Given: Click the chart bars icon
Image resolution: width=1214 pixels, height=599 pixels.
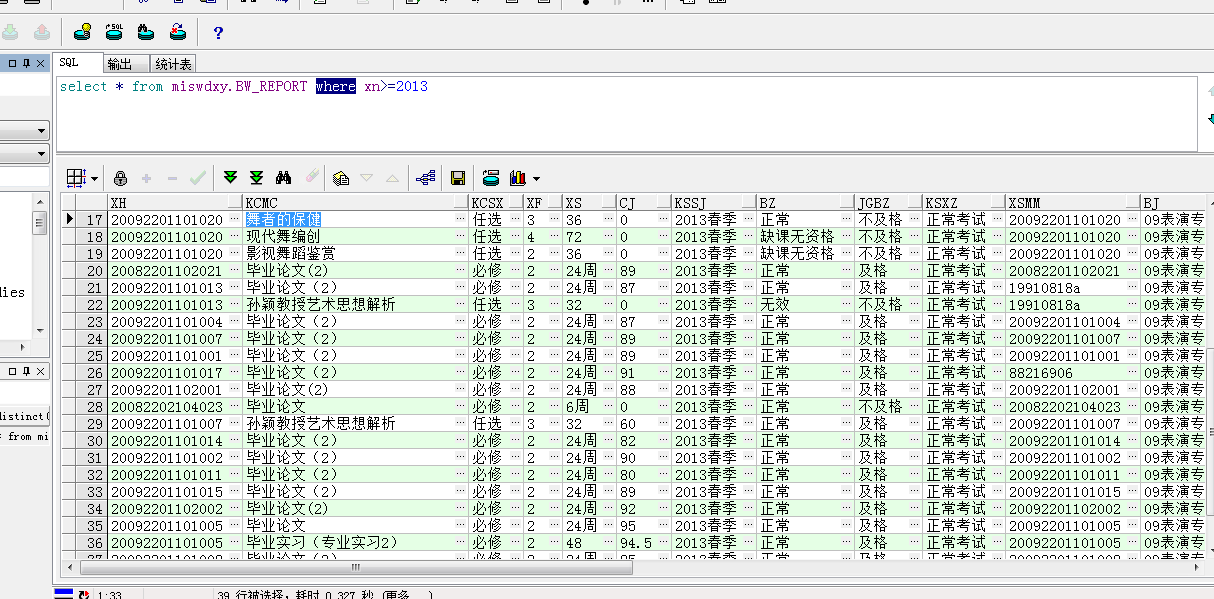Looking at the screenshot, I should tap(518, 178).
